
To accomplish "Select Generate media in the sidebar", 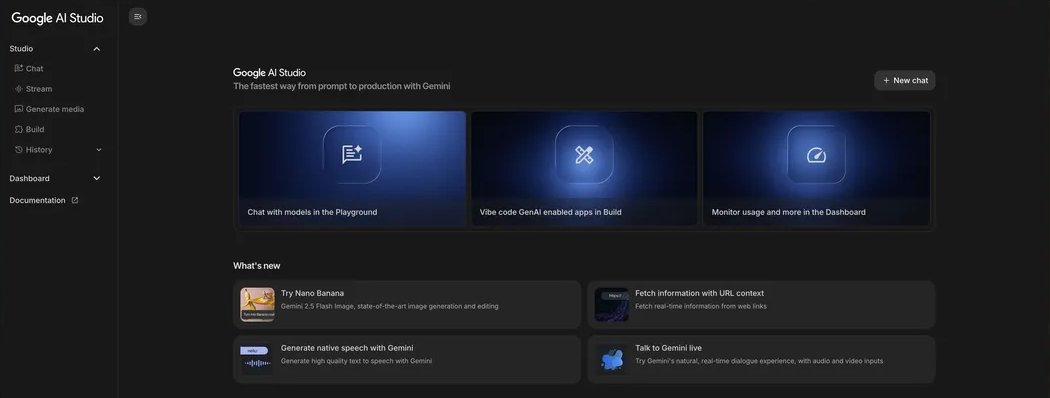I will coord(55,109).
